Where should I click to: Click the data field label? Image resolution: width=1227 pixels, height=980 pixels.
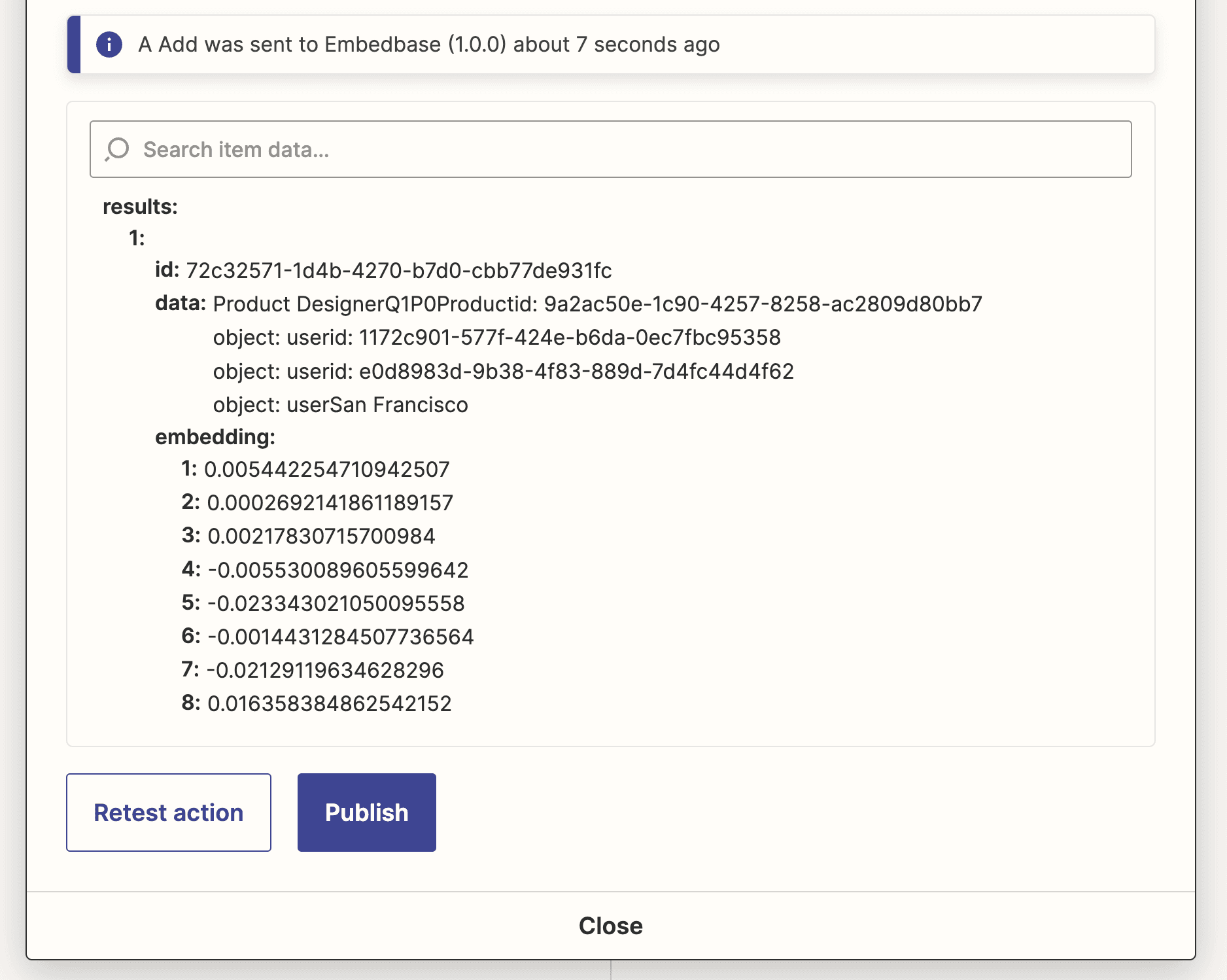tap(180, 304)
